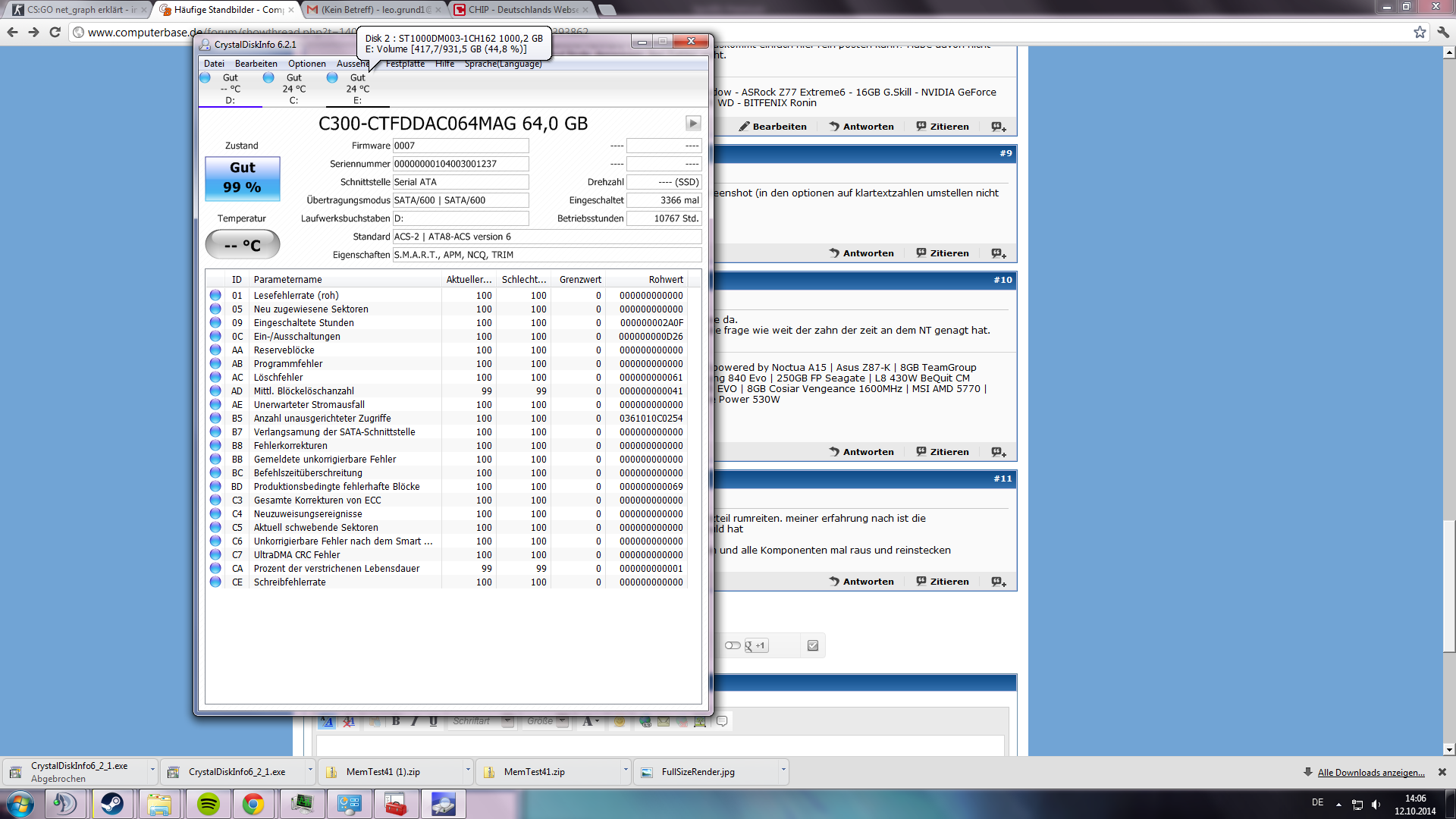Open the Bearbeiten menu in CrystalDiskInfo
Image resolution: width=1456 pixels, height=819 pixels.
(256, 64)
